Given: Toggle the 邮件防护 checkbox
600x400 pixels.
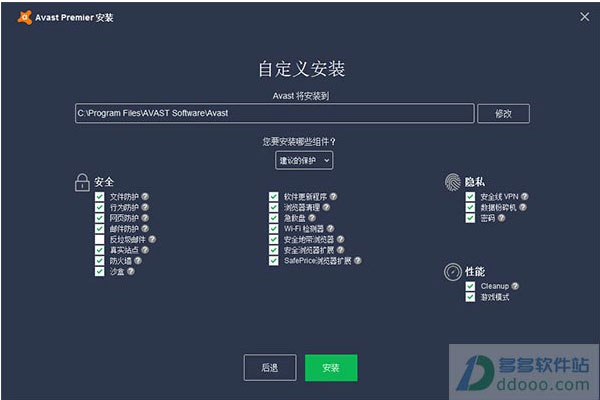Looking at the screenshot, I should pos(99,229).
